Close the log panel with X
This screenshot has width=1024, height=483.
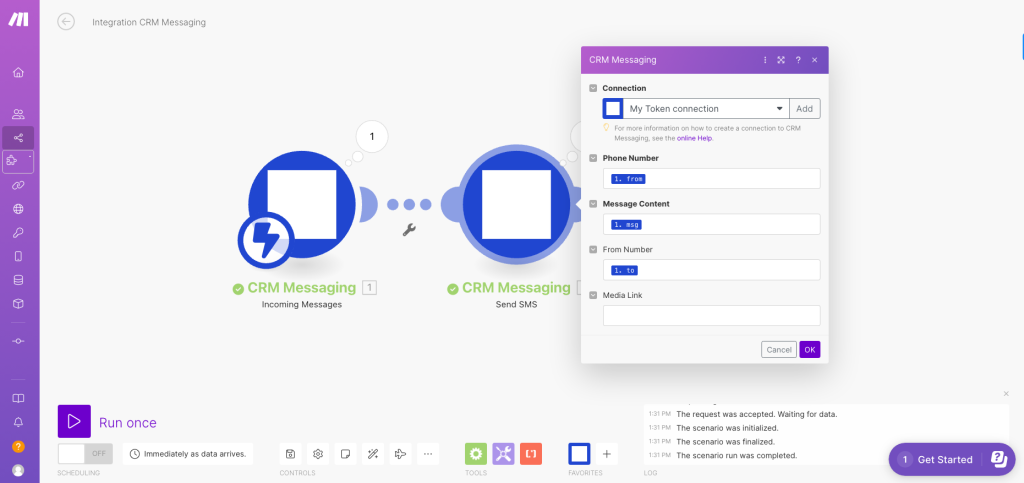point(1006,394)
